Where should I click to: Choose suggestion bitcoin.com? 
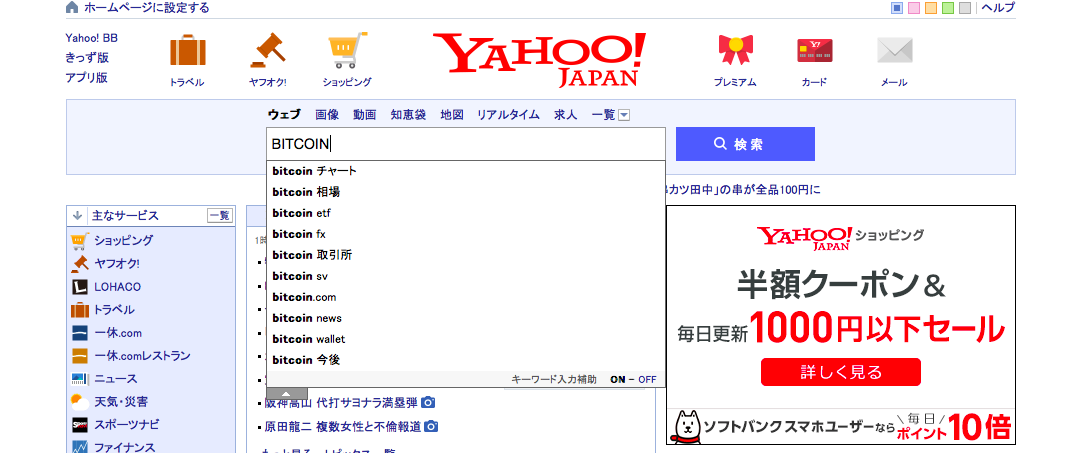click(x=466, y=297)
